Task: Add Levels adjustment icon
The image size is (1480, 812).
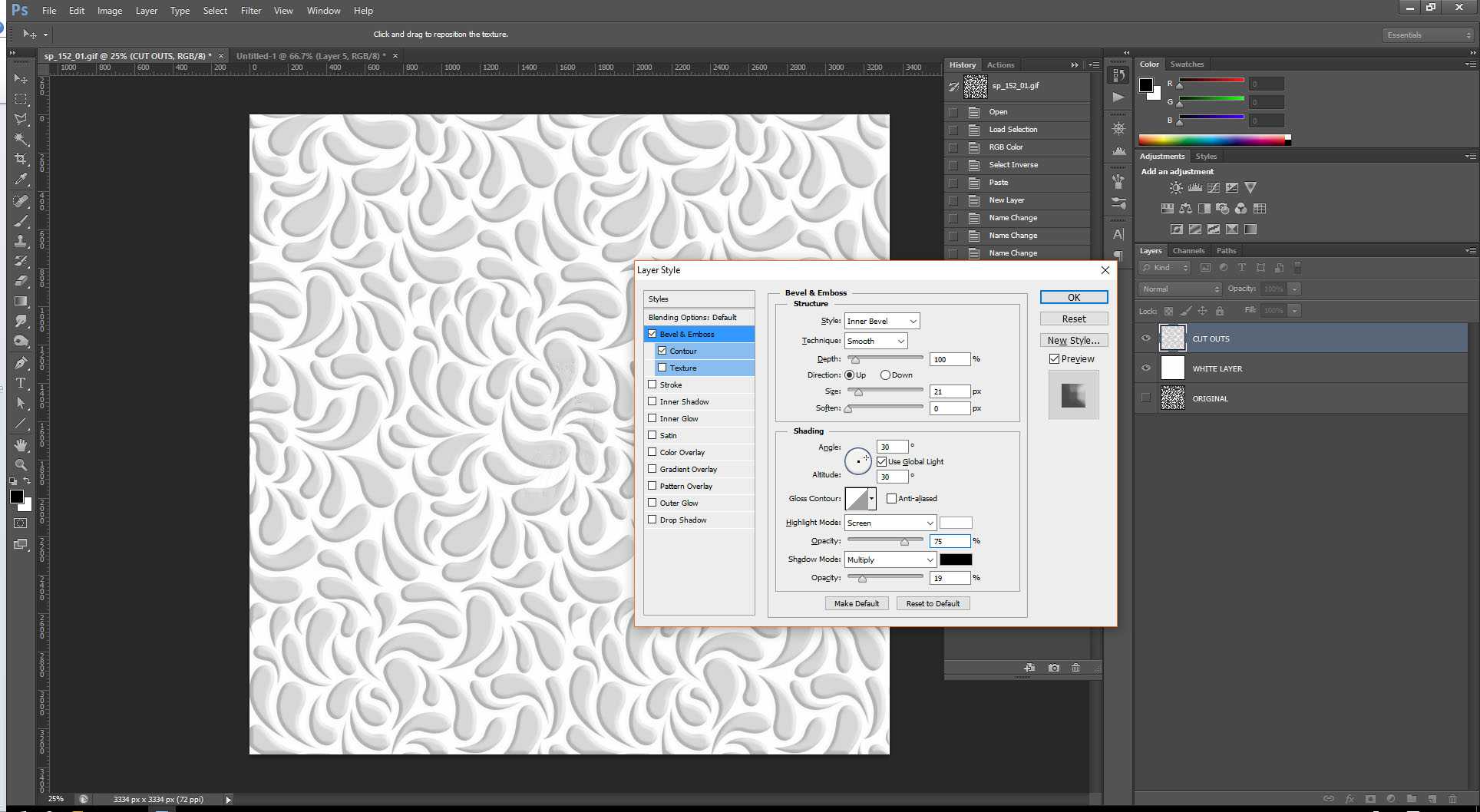Action: [1194, 187]
